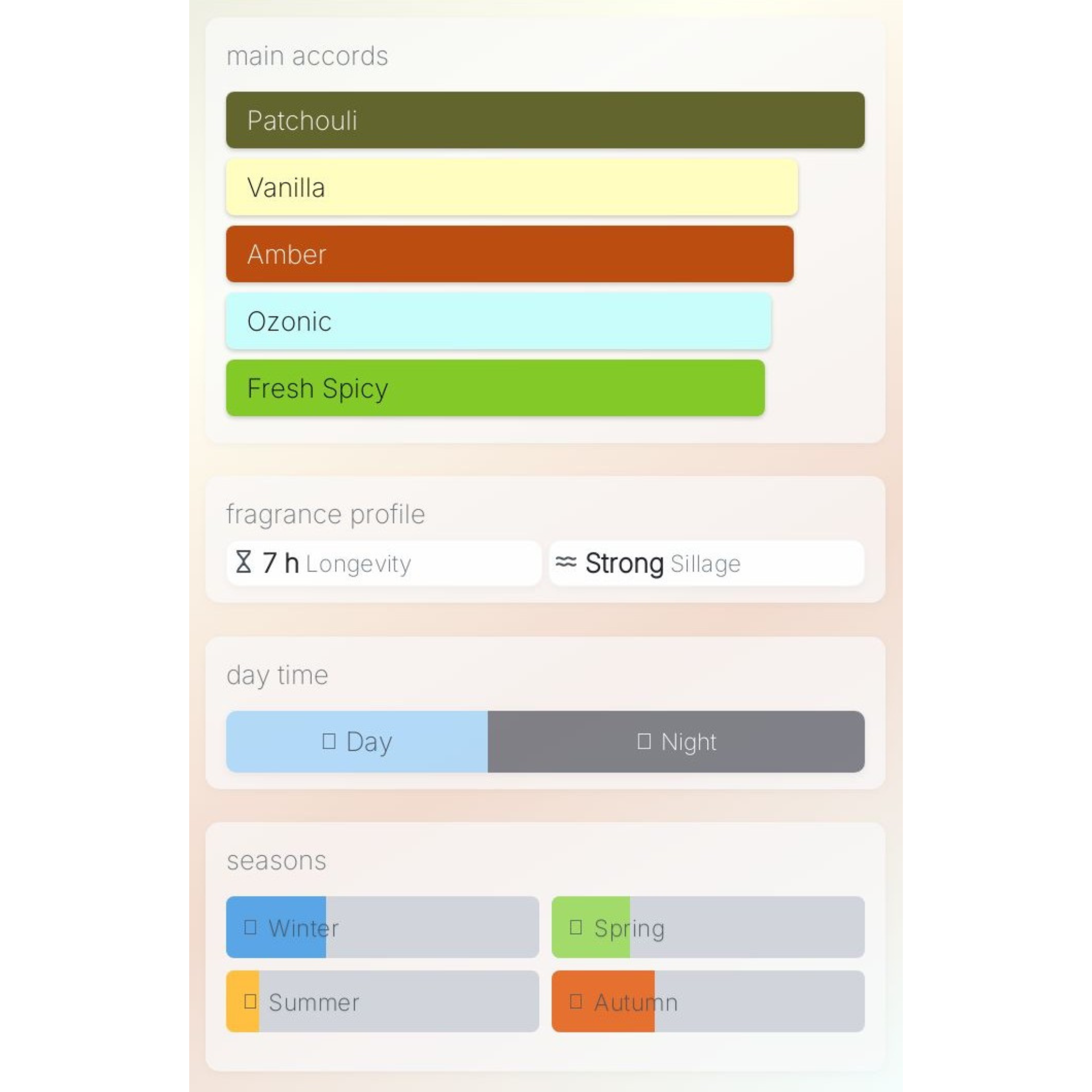Click the Summer season label
The image size is (1092, 1092).
314,1002
